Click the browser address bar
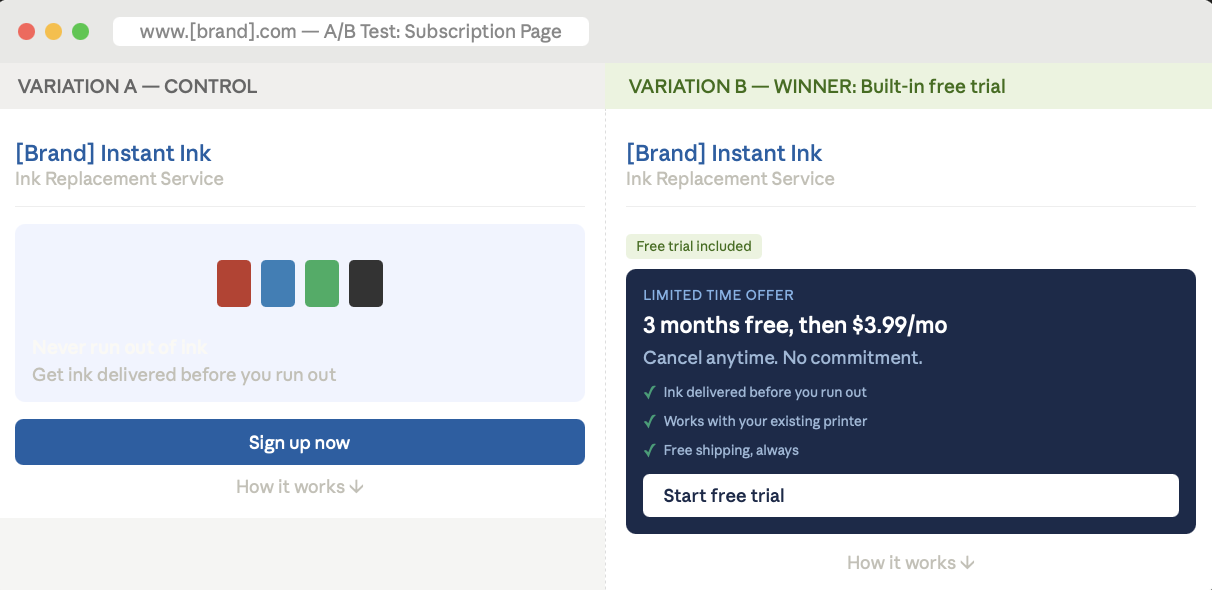 (x=352, y=31)
